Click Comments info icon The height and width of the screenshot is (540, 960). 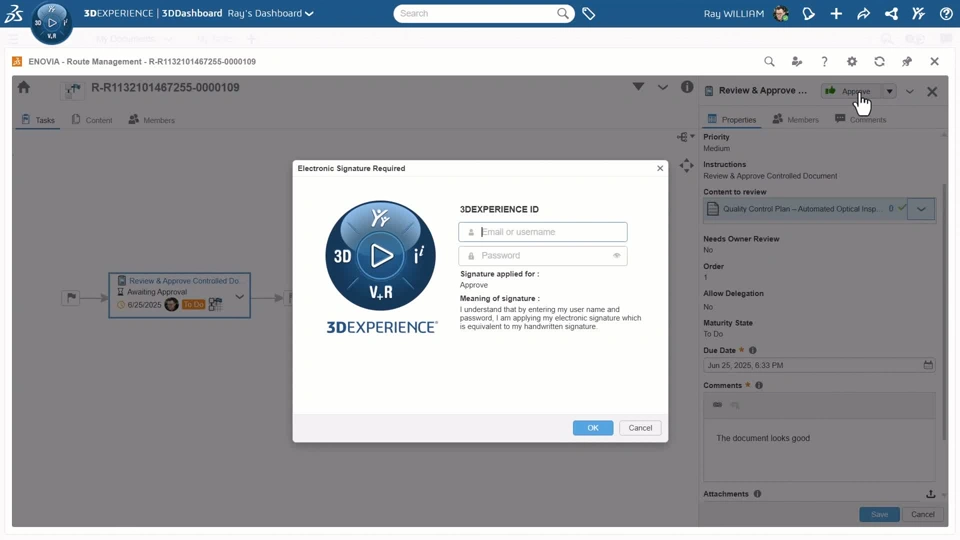759,385
